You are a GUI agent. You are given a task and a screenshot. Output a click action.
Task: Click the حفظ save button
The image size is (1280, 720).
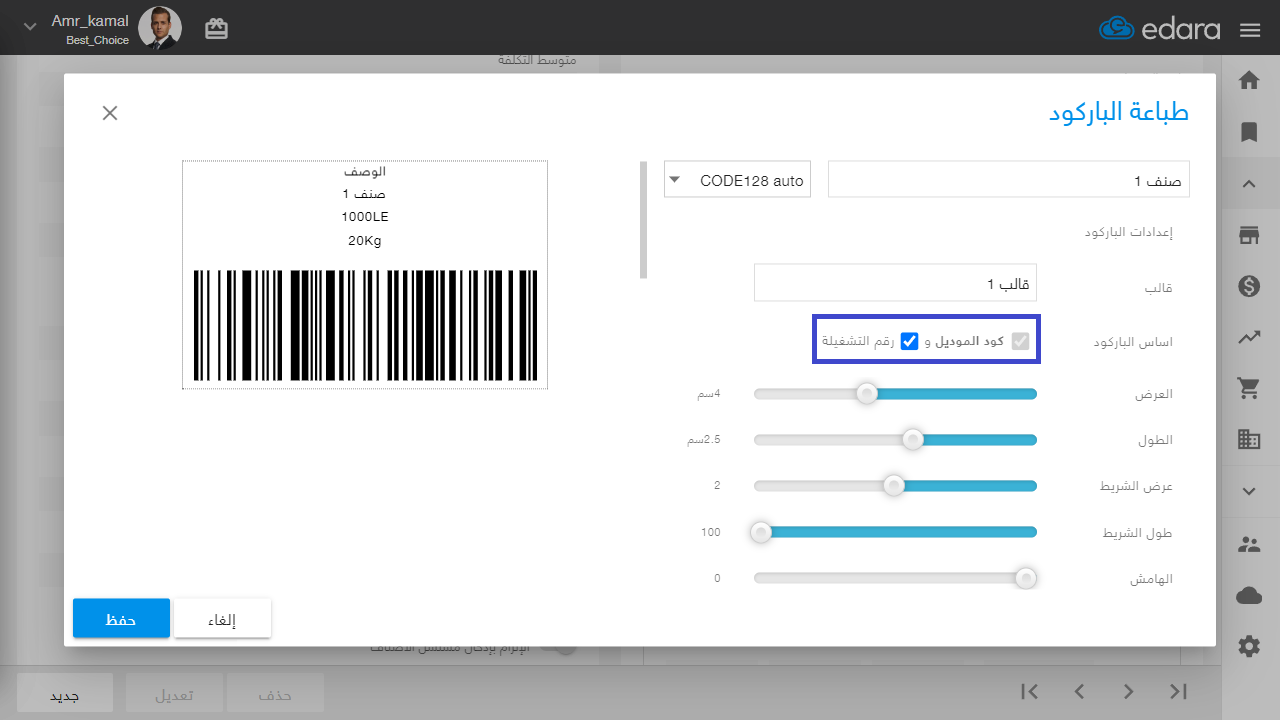pos(121,619)
